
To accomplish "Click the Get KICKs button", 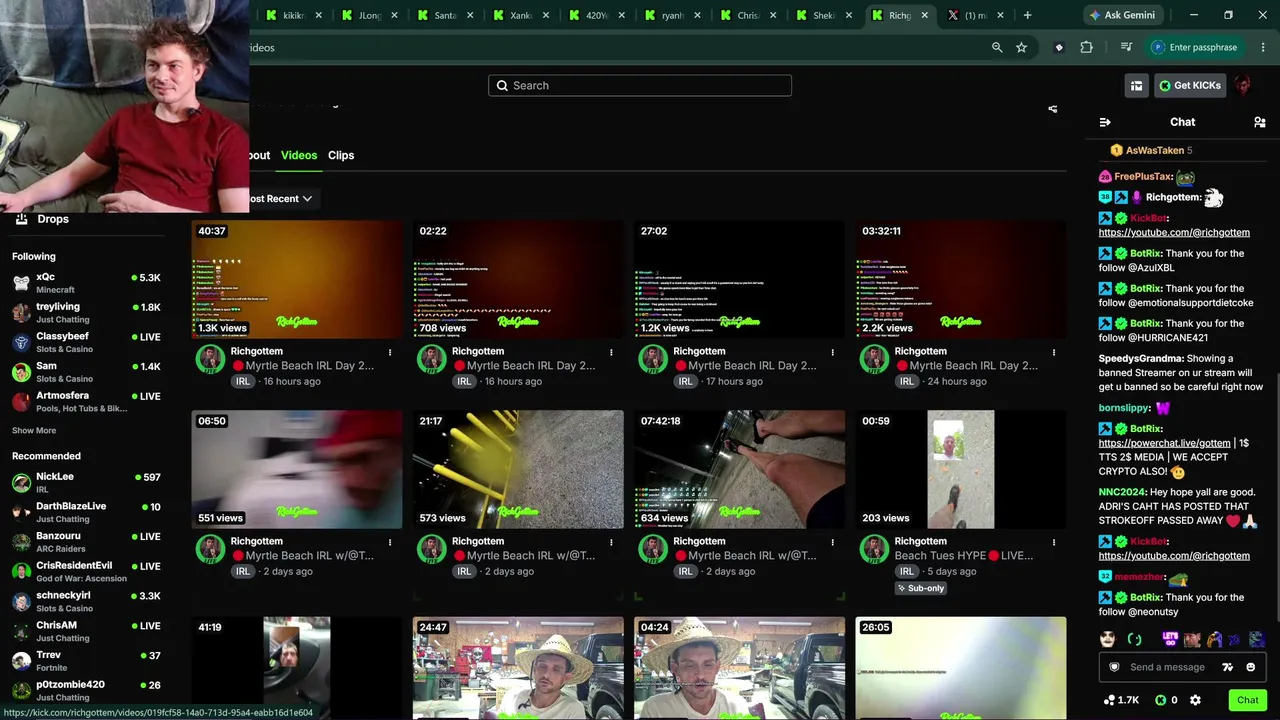I will click(x=1190, y=86).
